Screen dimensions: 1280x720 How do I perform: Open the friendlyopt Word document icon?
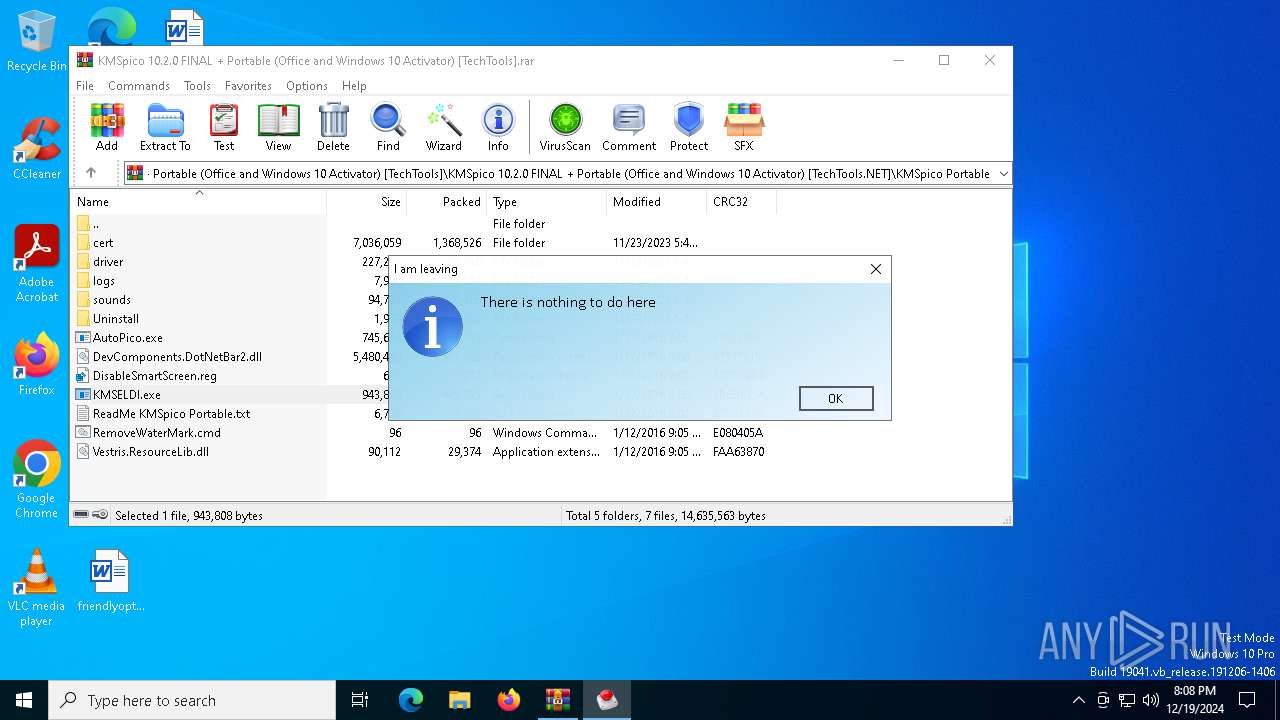110,580
